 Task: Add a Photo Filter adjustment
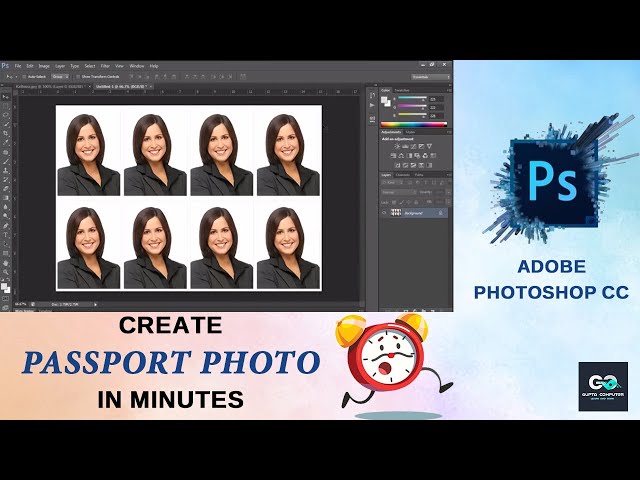pos(418,156)
